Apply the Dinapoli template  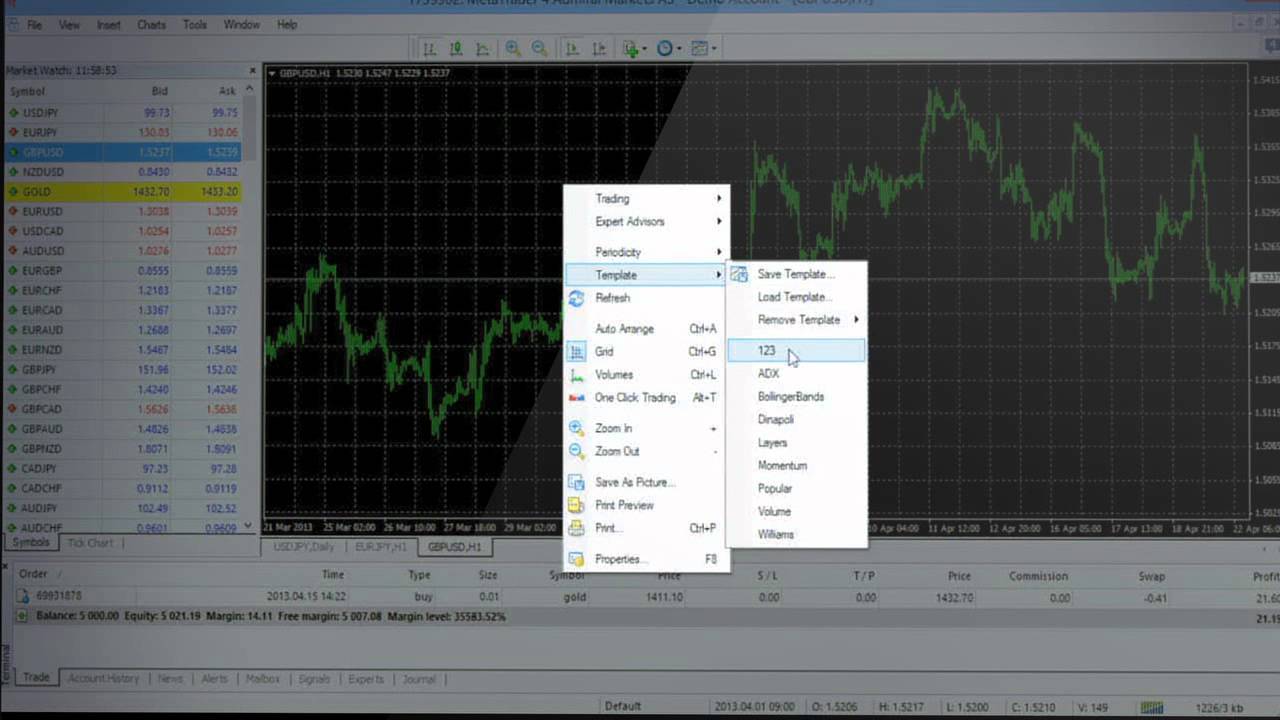click(x=796, y=420)
